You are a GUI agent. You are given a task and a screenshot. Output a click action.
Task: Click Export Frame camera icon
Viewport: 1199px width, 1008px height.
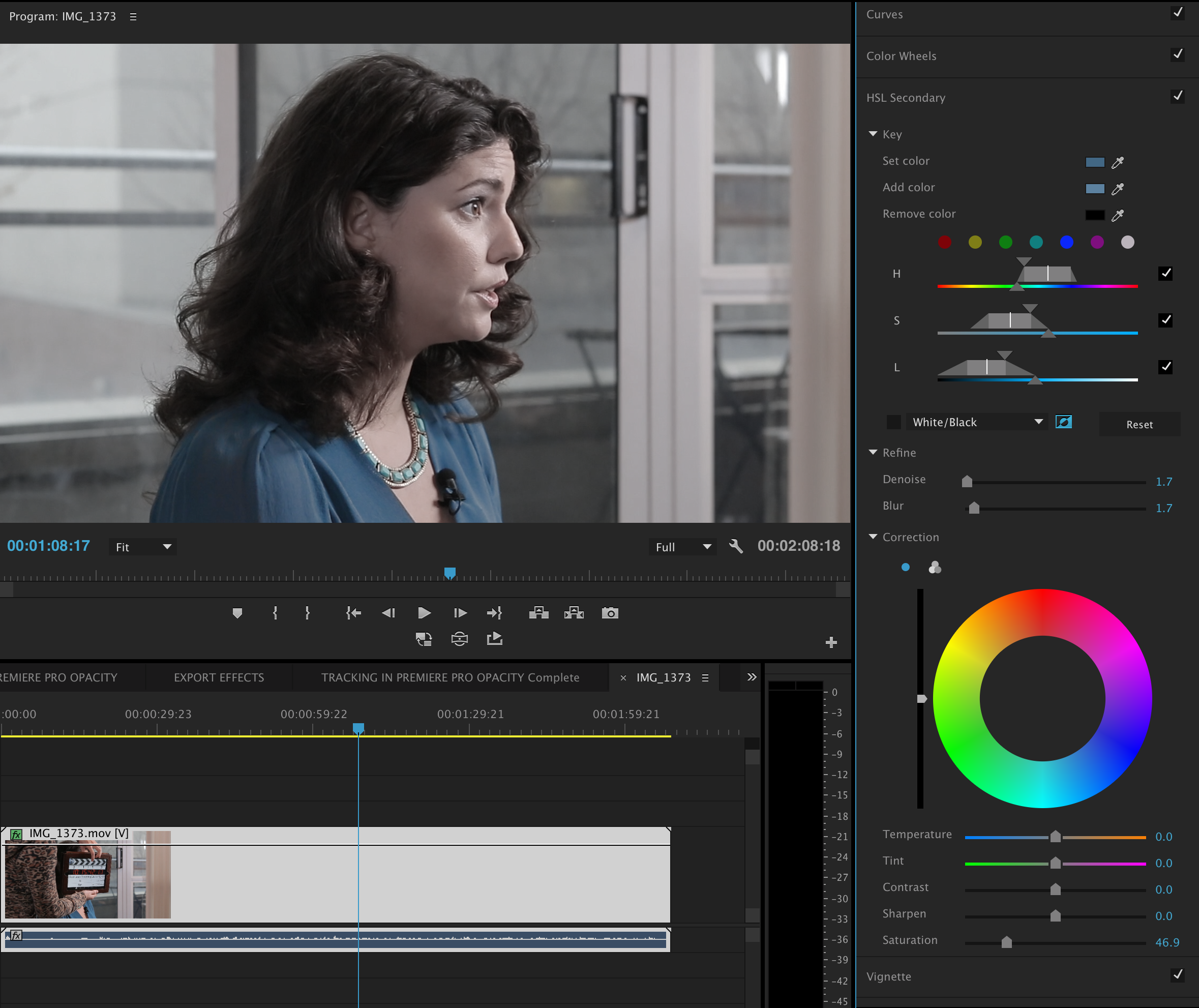(x=610, y=613)
